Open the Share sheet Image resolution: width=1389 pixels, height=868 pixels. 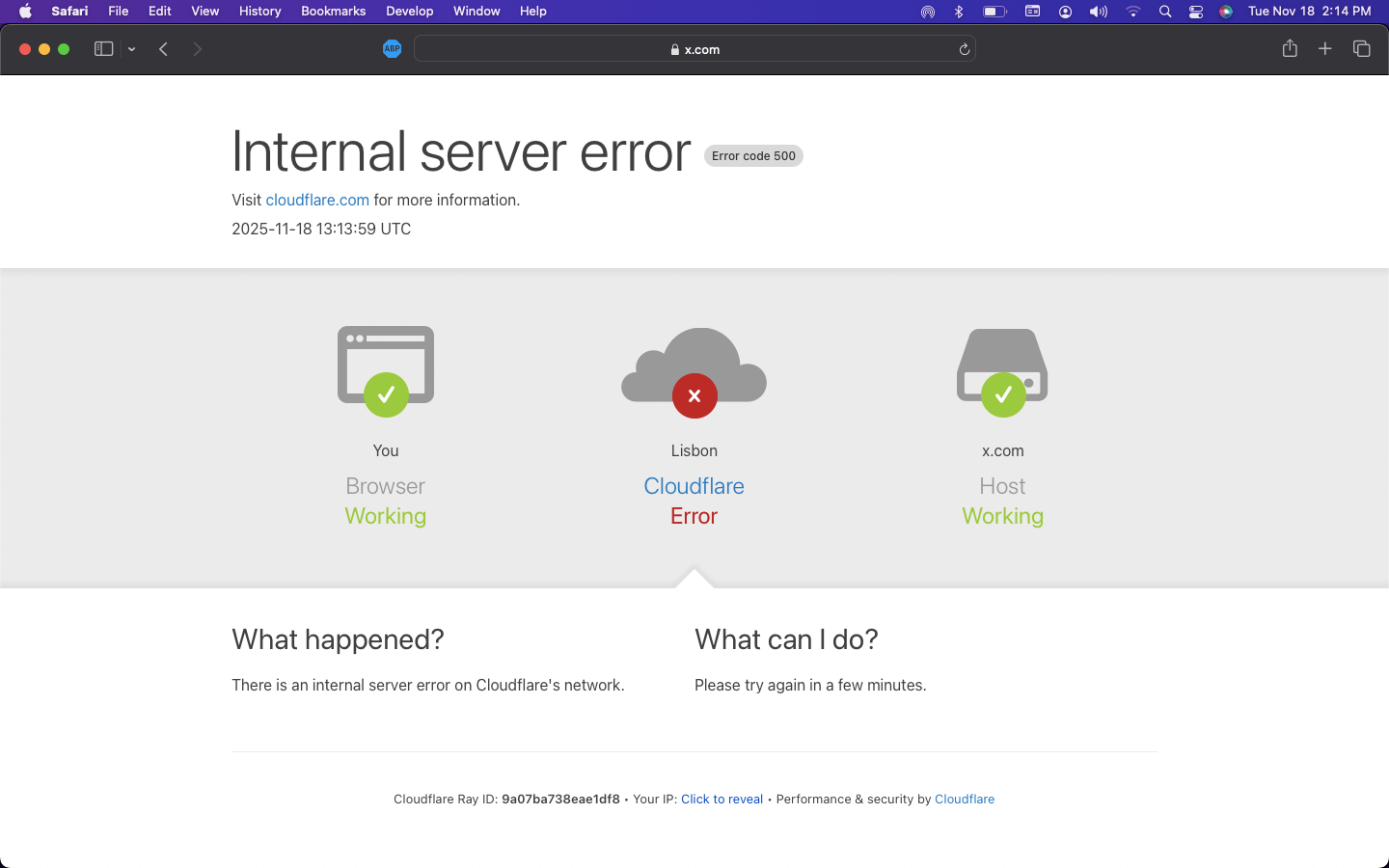coord(1290,48)
